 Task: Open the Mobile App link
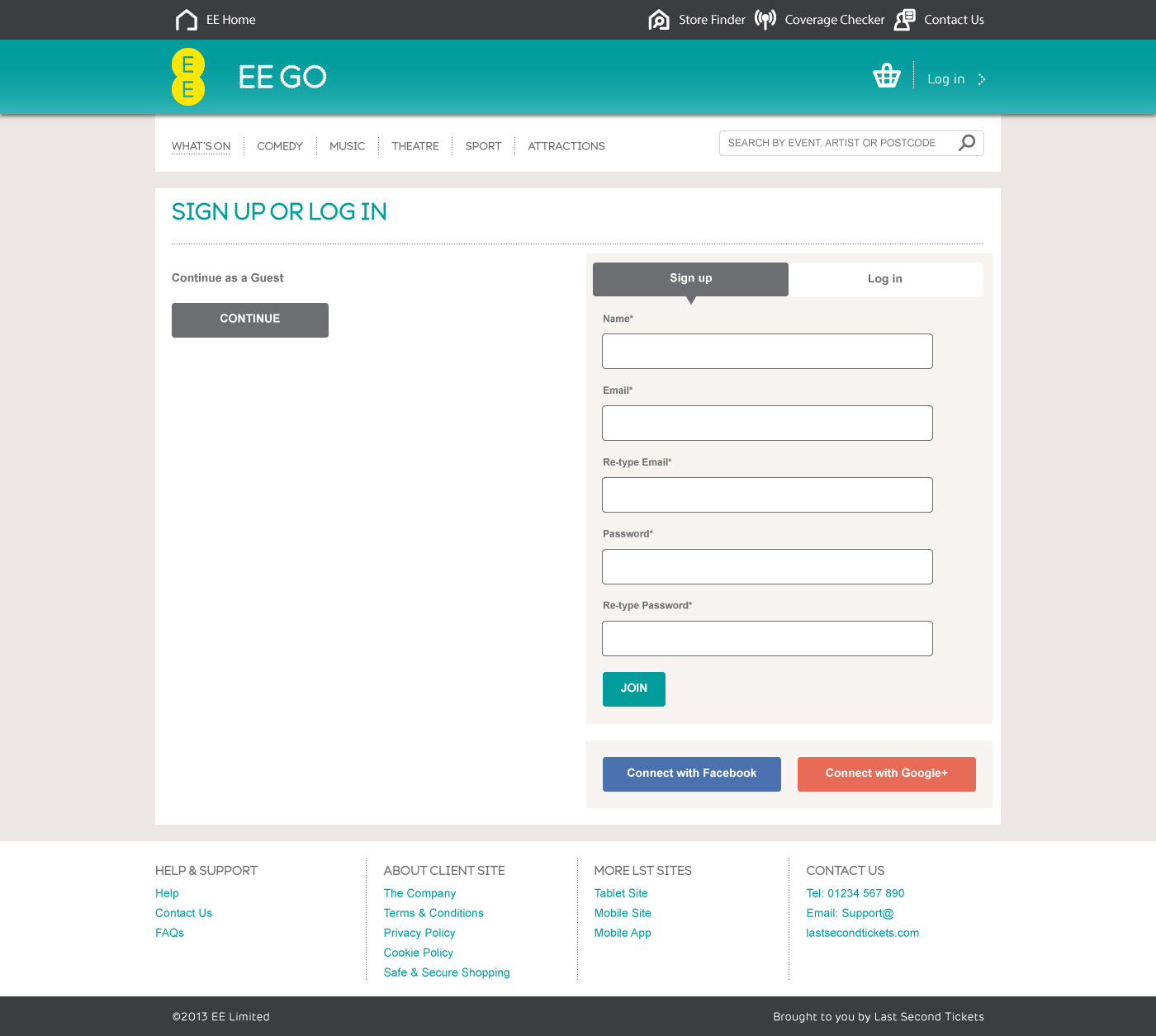pos(623,933)
